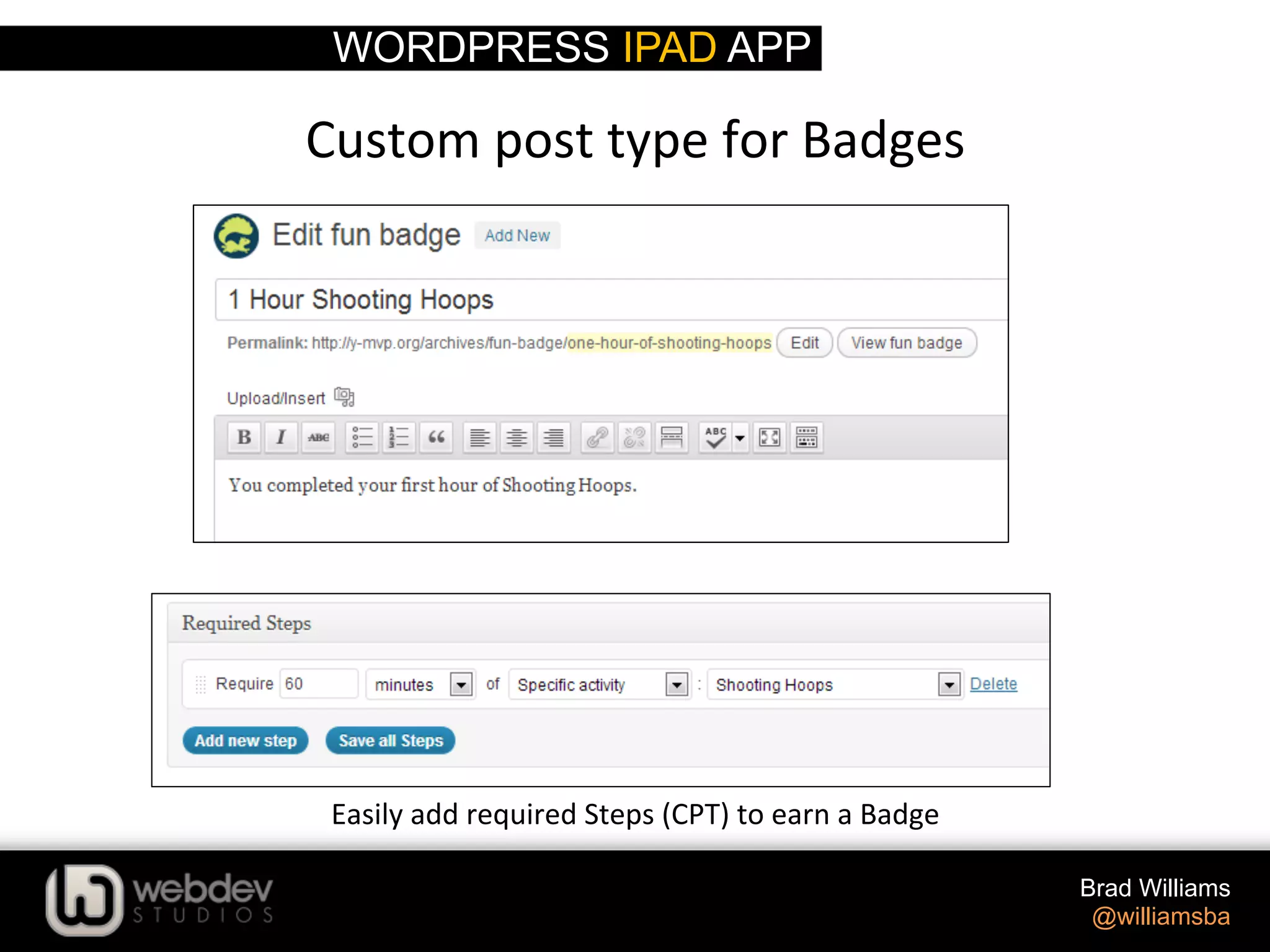Open the Specific activity dropdown
Image resolution: width=1270 pixels, height=952 pixels.
tap(600, 684)
